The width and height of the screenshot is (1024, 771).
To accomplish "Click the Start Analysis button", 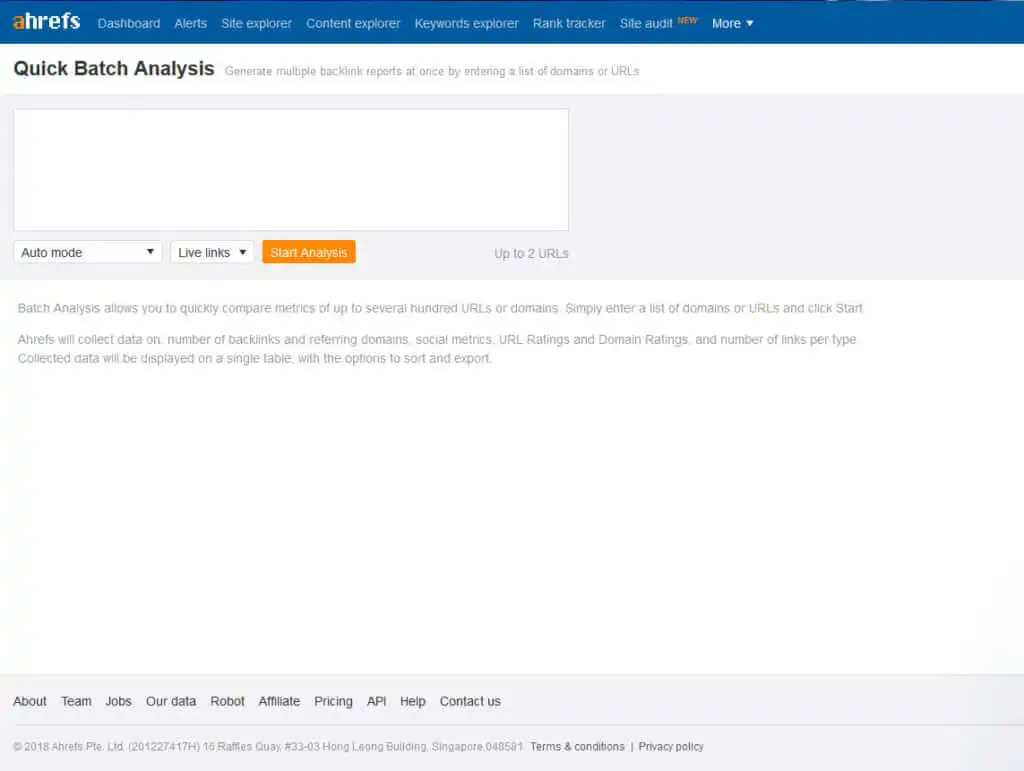I will [309, 252].
